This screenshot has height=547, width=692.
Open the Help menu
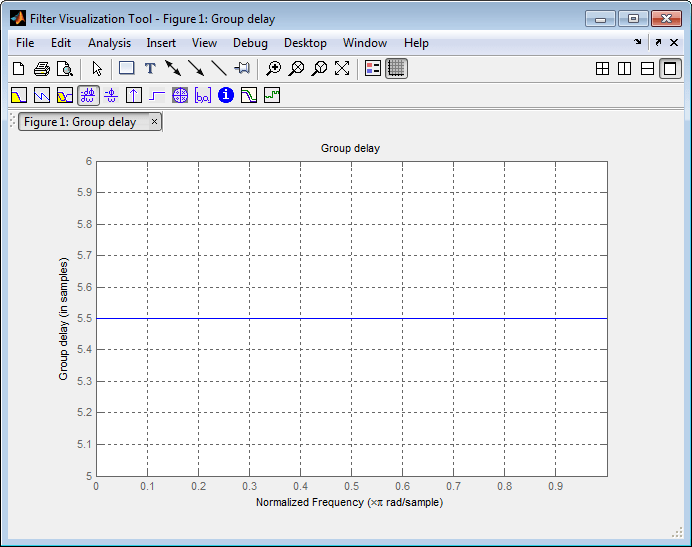pyautogui.click(x=416, y=43)
